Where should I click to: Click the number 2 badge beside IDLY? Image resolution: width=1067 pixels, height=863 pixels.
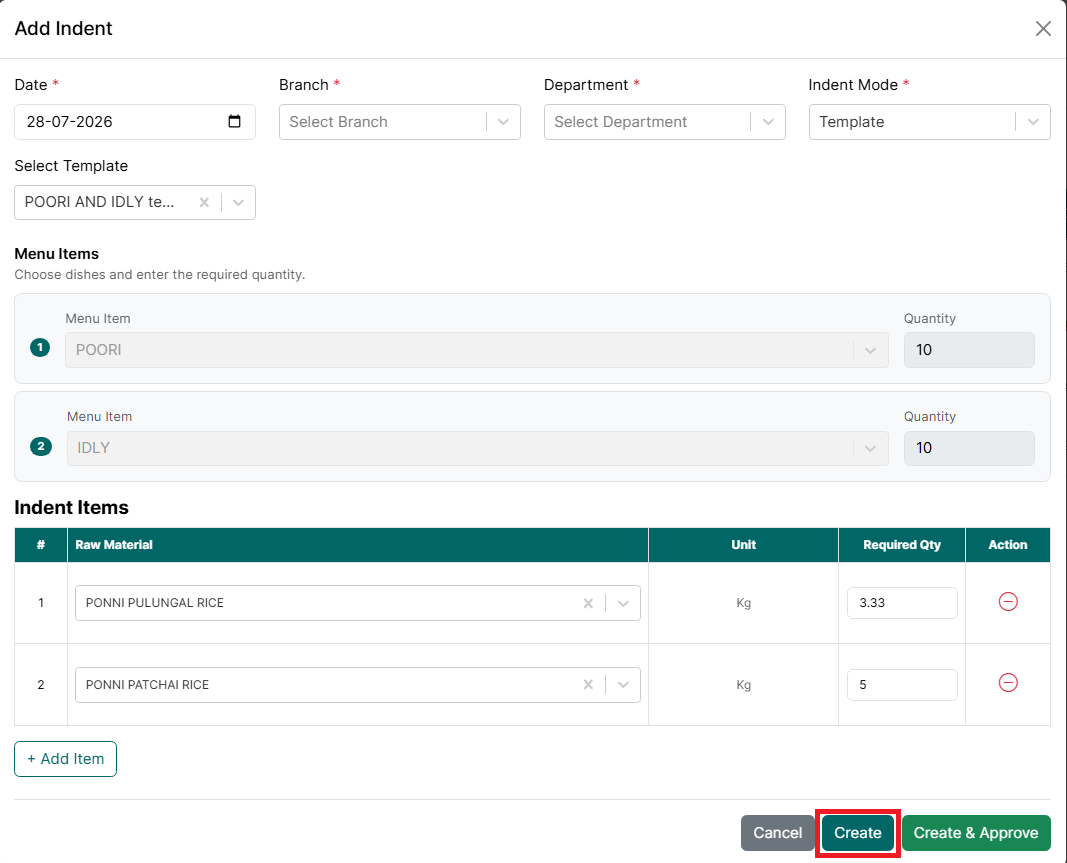point(41,446)
